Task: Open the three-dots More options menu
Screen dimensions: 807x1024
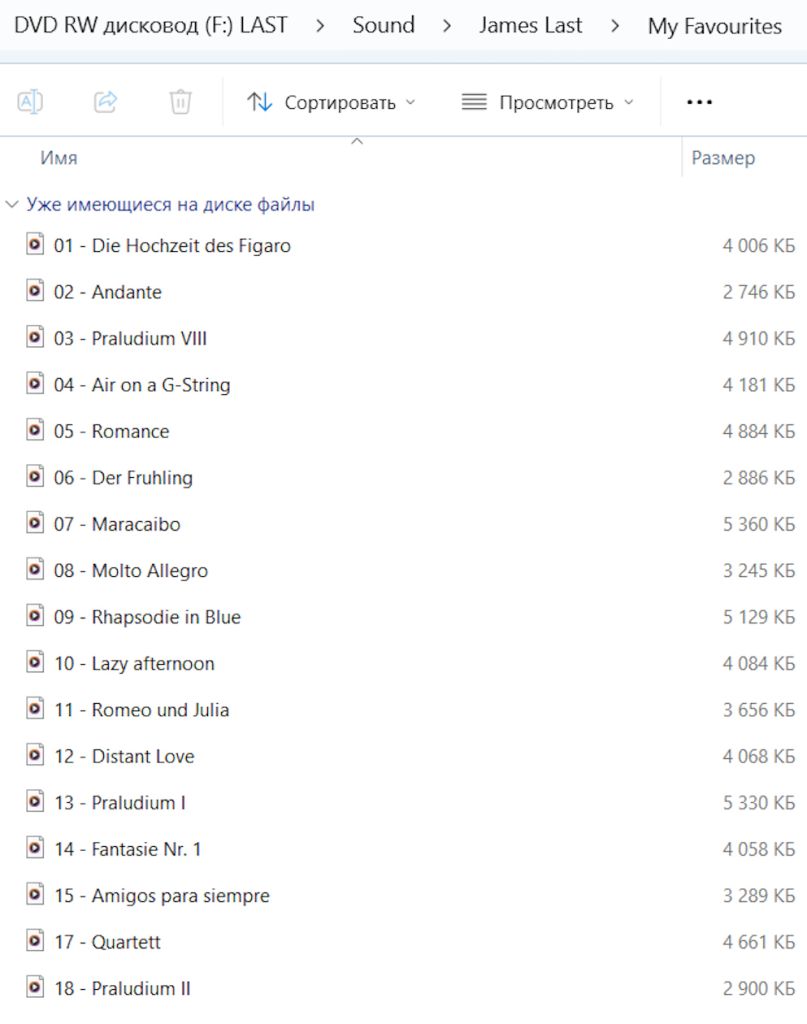Action: click(699, 102)
